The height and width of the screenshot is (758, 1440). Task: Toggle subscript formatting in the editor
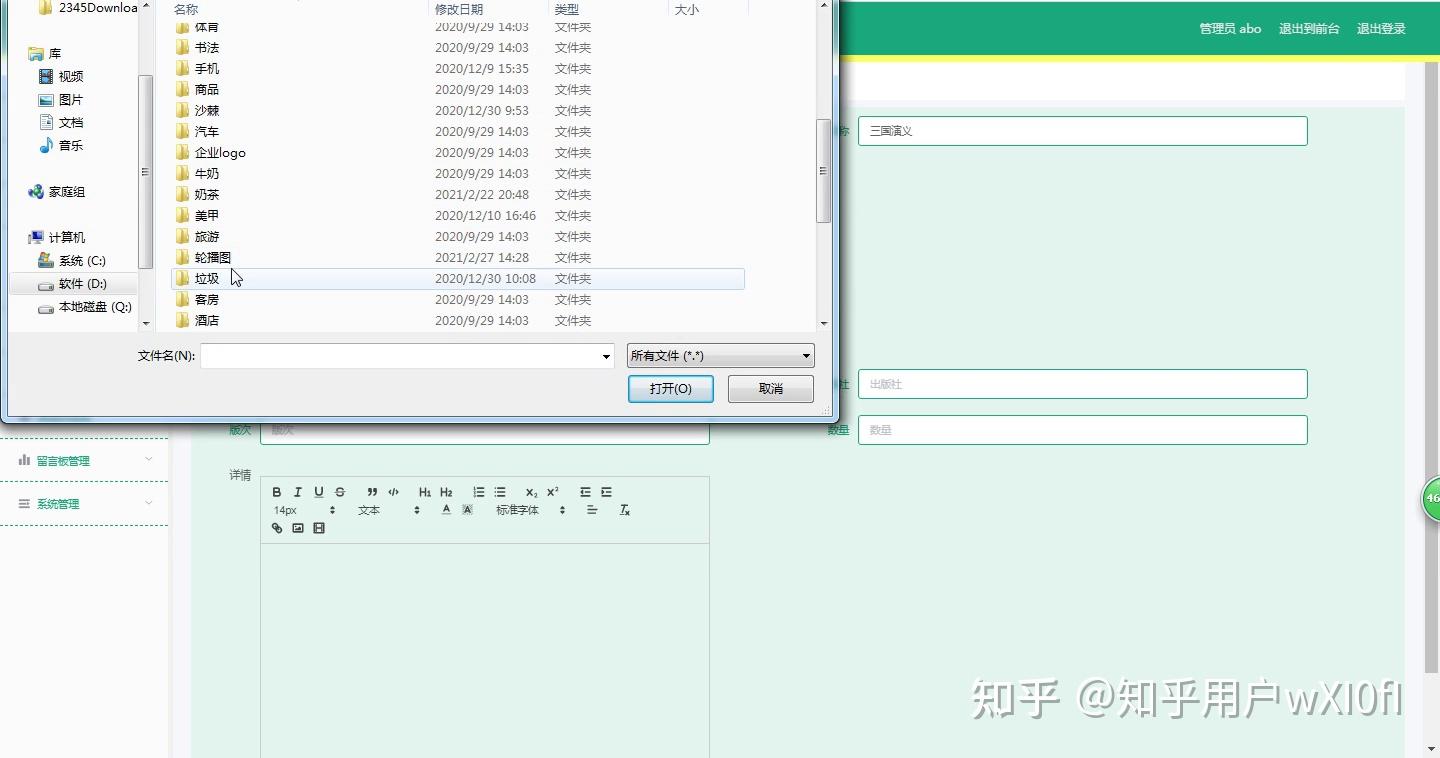coord(530,491)
